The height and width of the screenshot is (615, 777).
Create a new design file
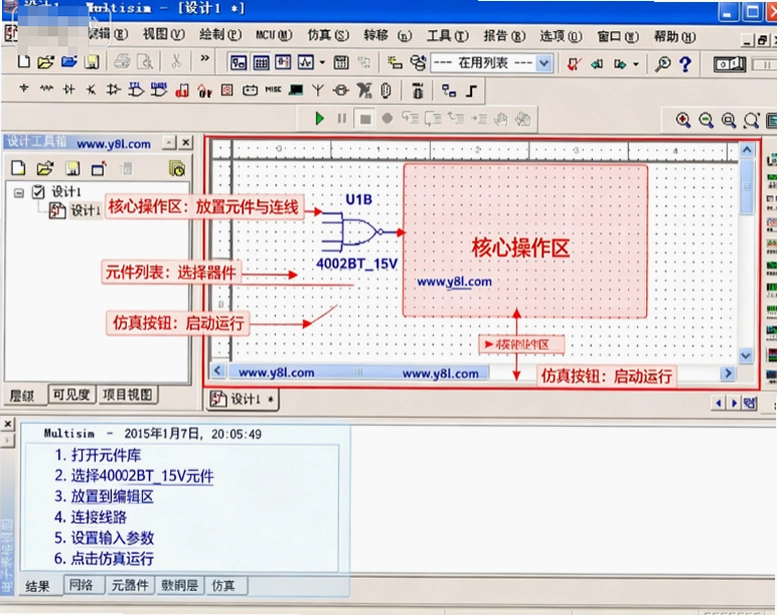pyautogui.click(x=23, y=62)
